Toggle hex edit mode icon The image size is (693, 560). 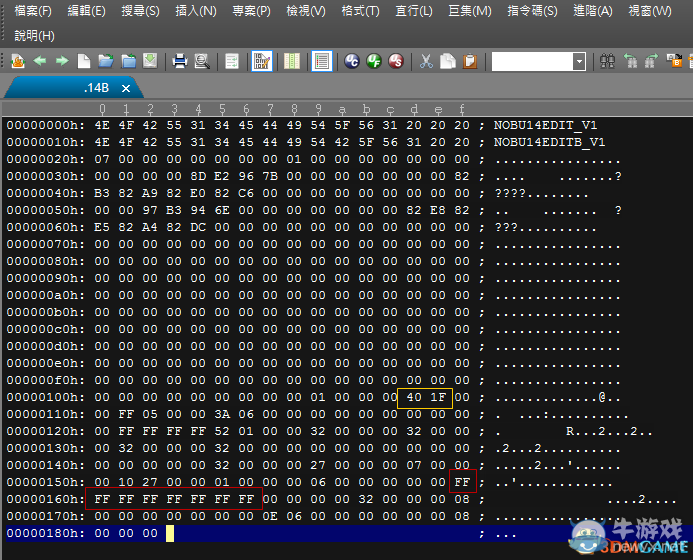tap(262, 61)
